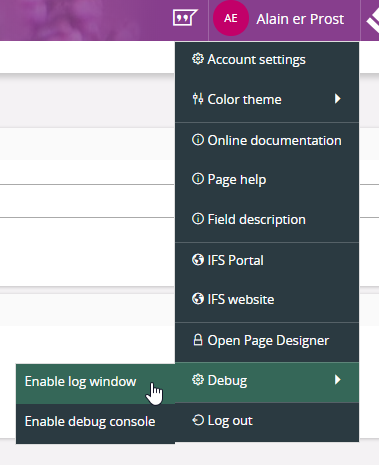Click the AE user avatar circle
This screenshot has width=379, height=465.
(x=231, y=18)
